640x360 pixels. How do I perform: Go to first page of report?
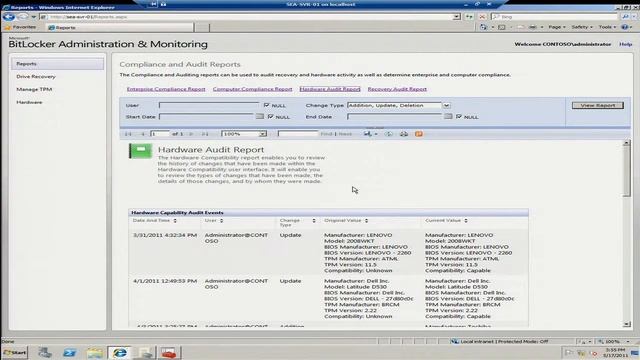[x=128, y=134]
